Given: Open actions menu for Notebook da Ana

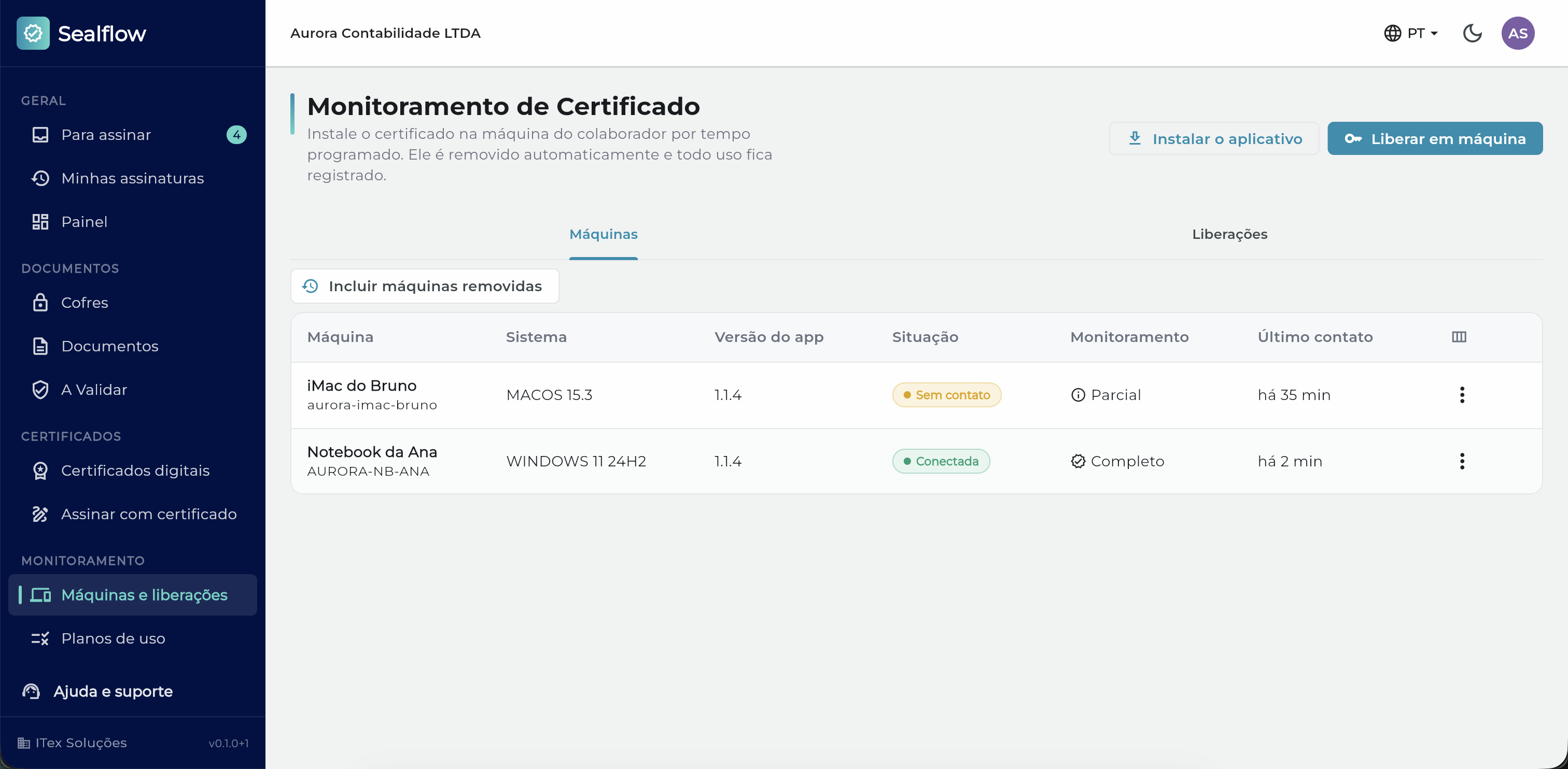Looking at the screenshot, I should point(1462,461).
